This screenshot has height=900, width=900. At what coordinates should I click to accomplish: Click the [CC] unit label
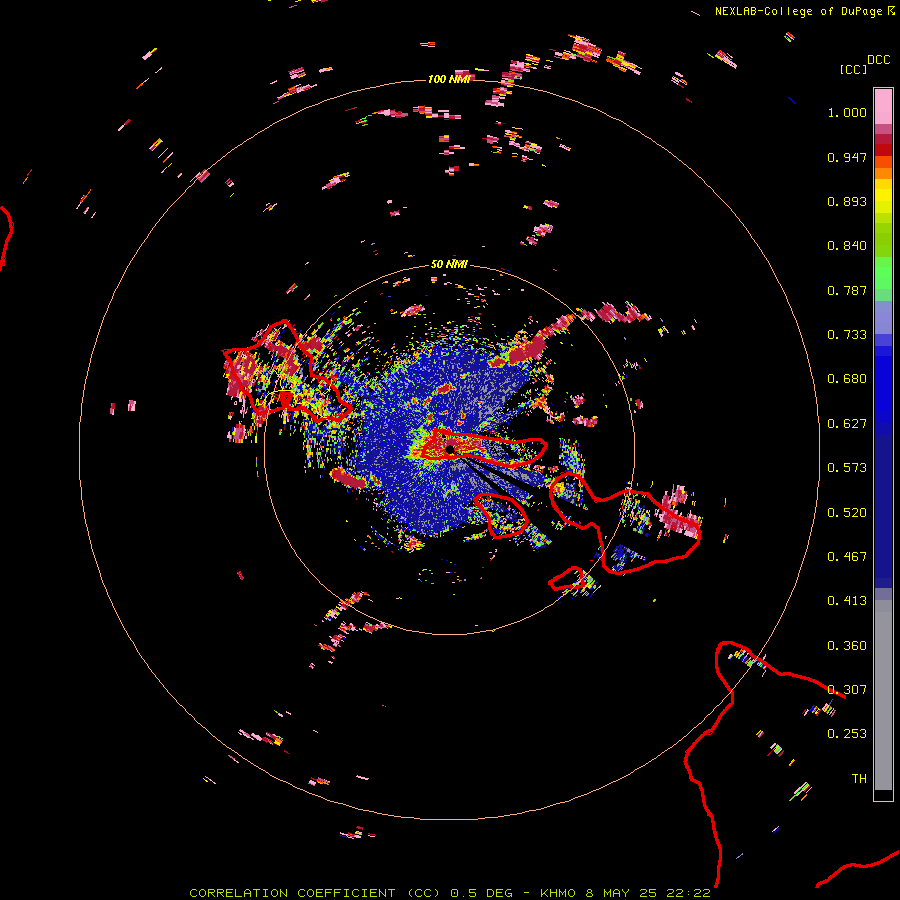[x=853, y=69]
